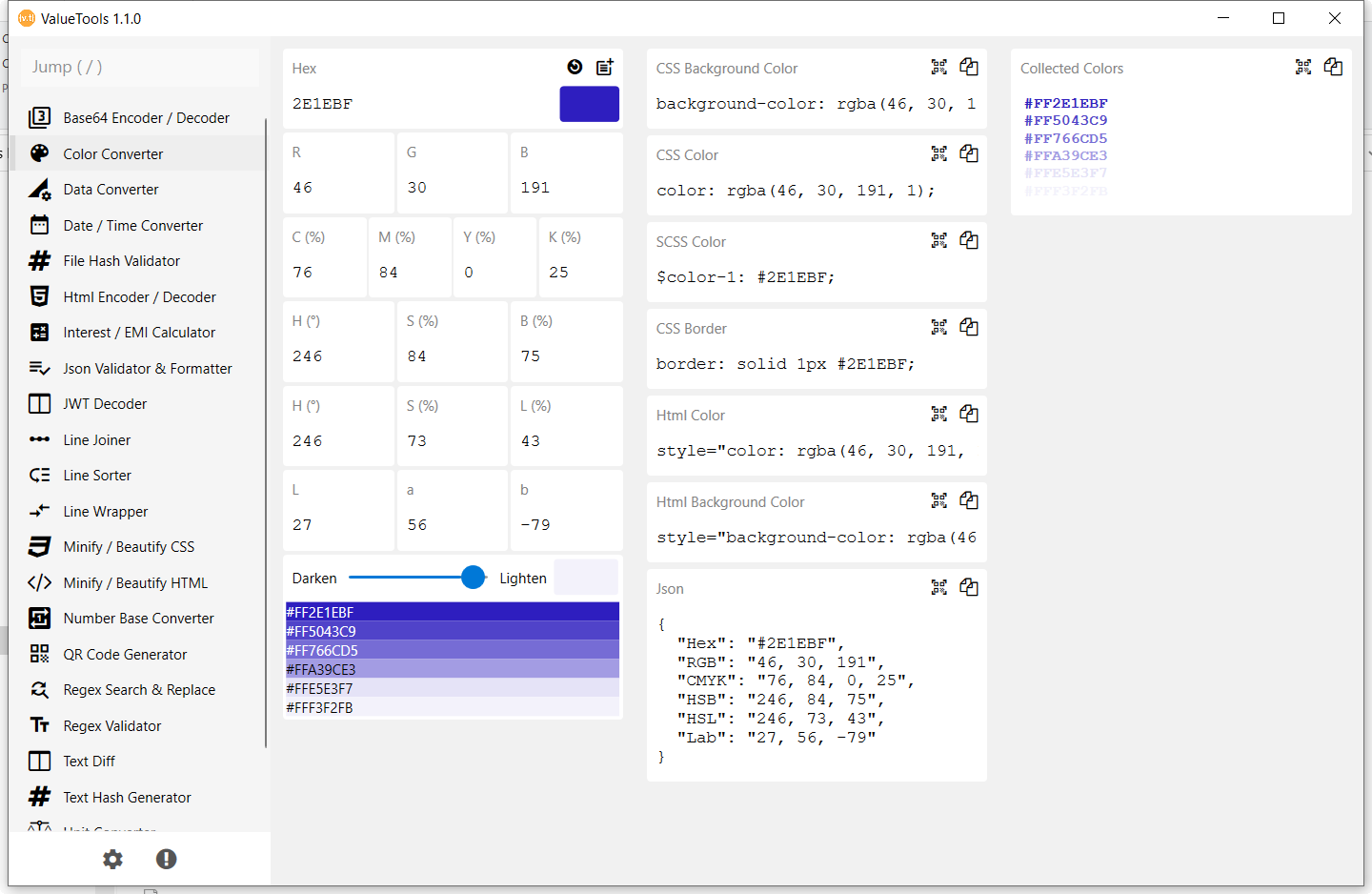Open Line Sorter icon
This screenshot has width=1372, height=894.
(39, 476)
